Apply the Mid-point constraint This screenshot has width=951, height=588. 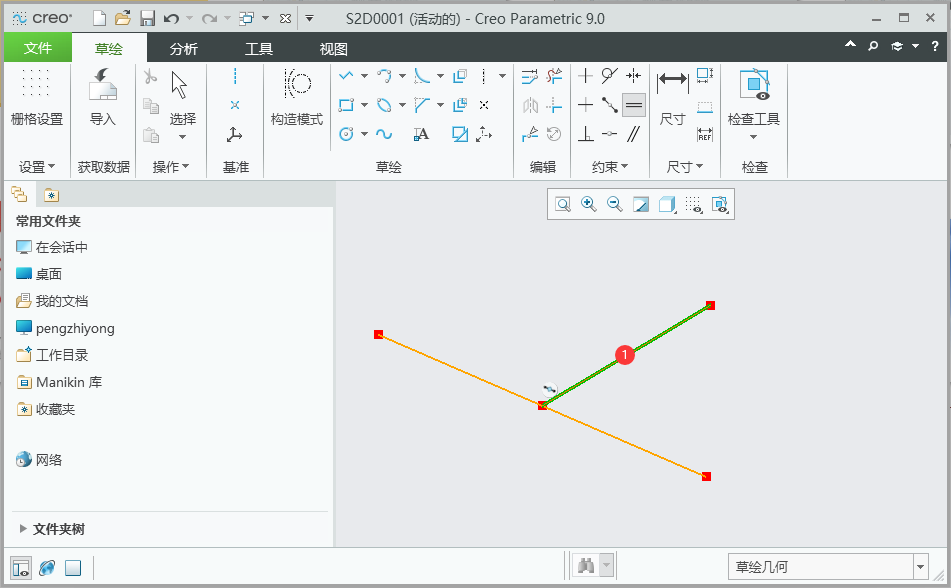point(610,105)
